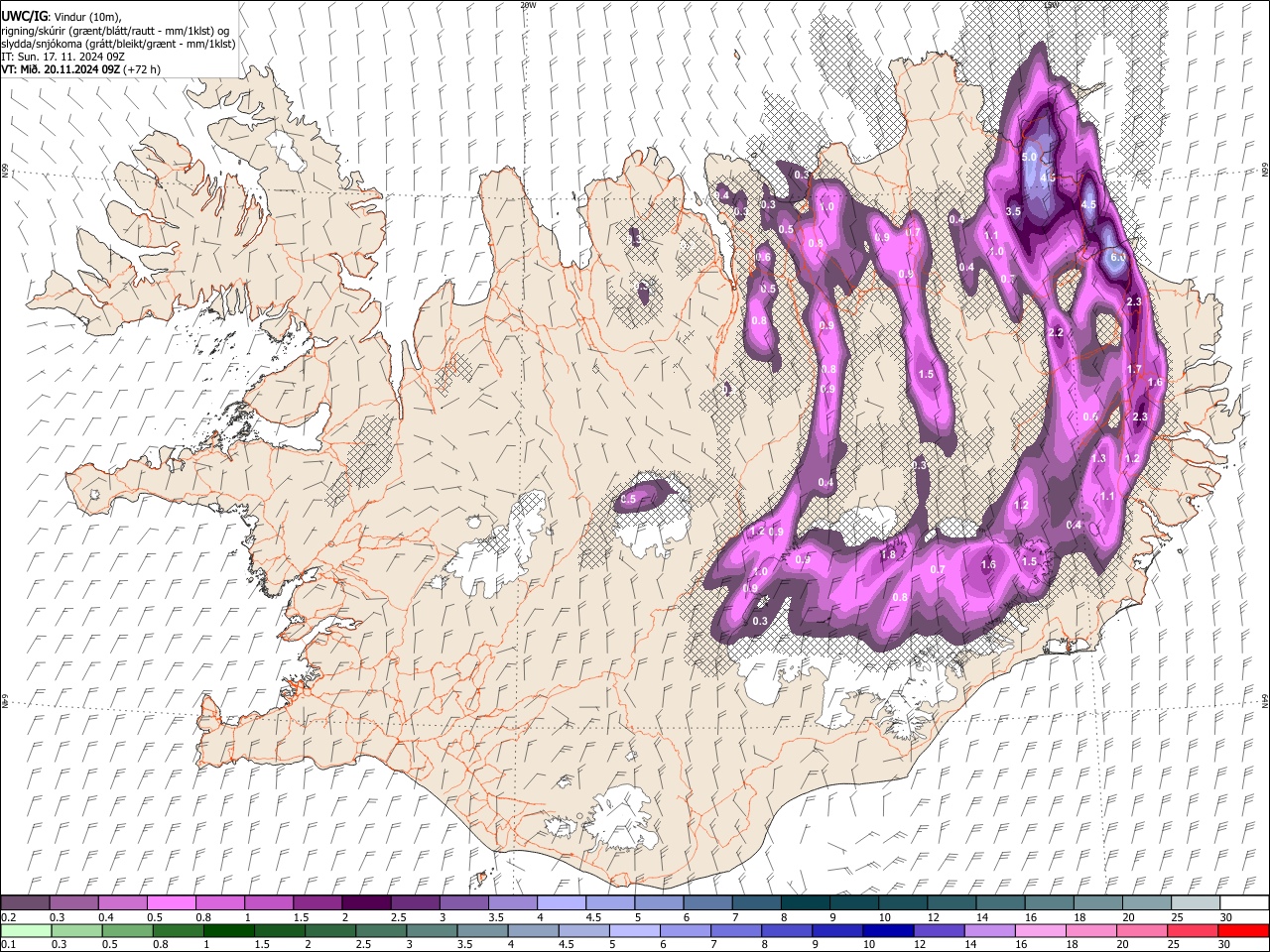
Task: Click the '2.2' precipitation value on the map
Action: 1056,332
